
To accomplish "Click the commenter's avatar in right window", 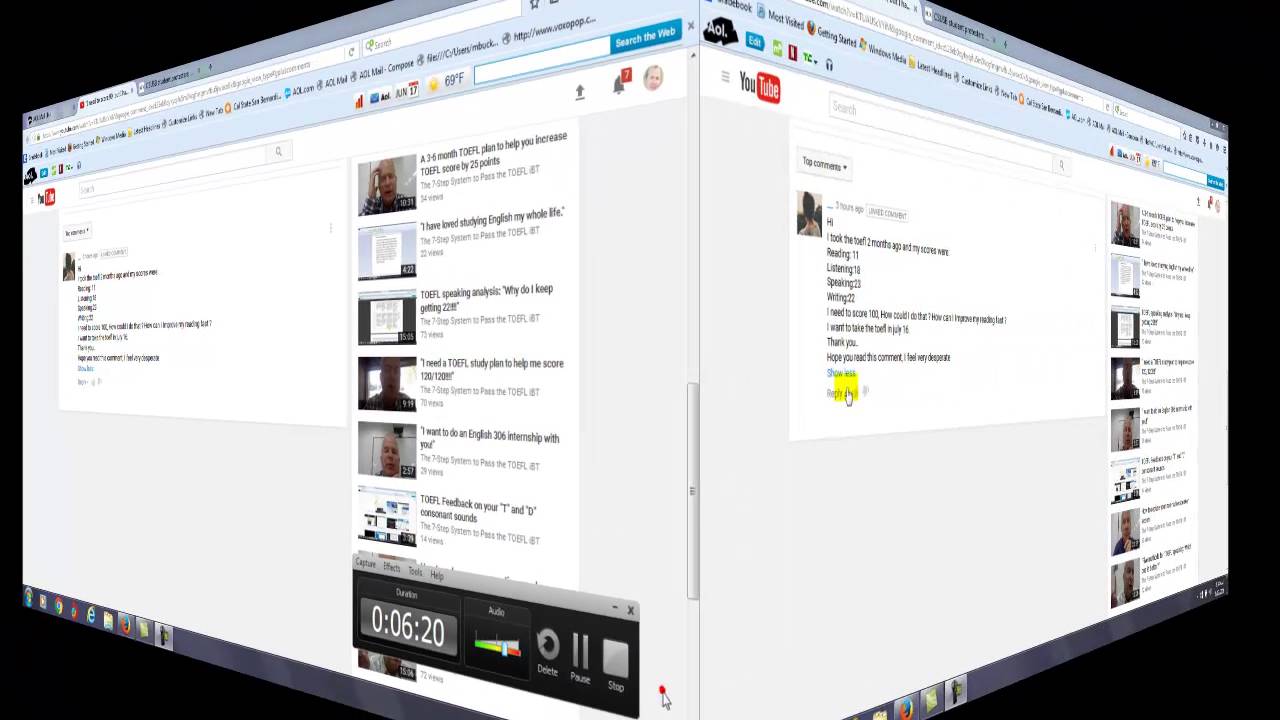I will [809, 214].
